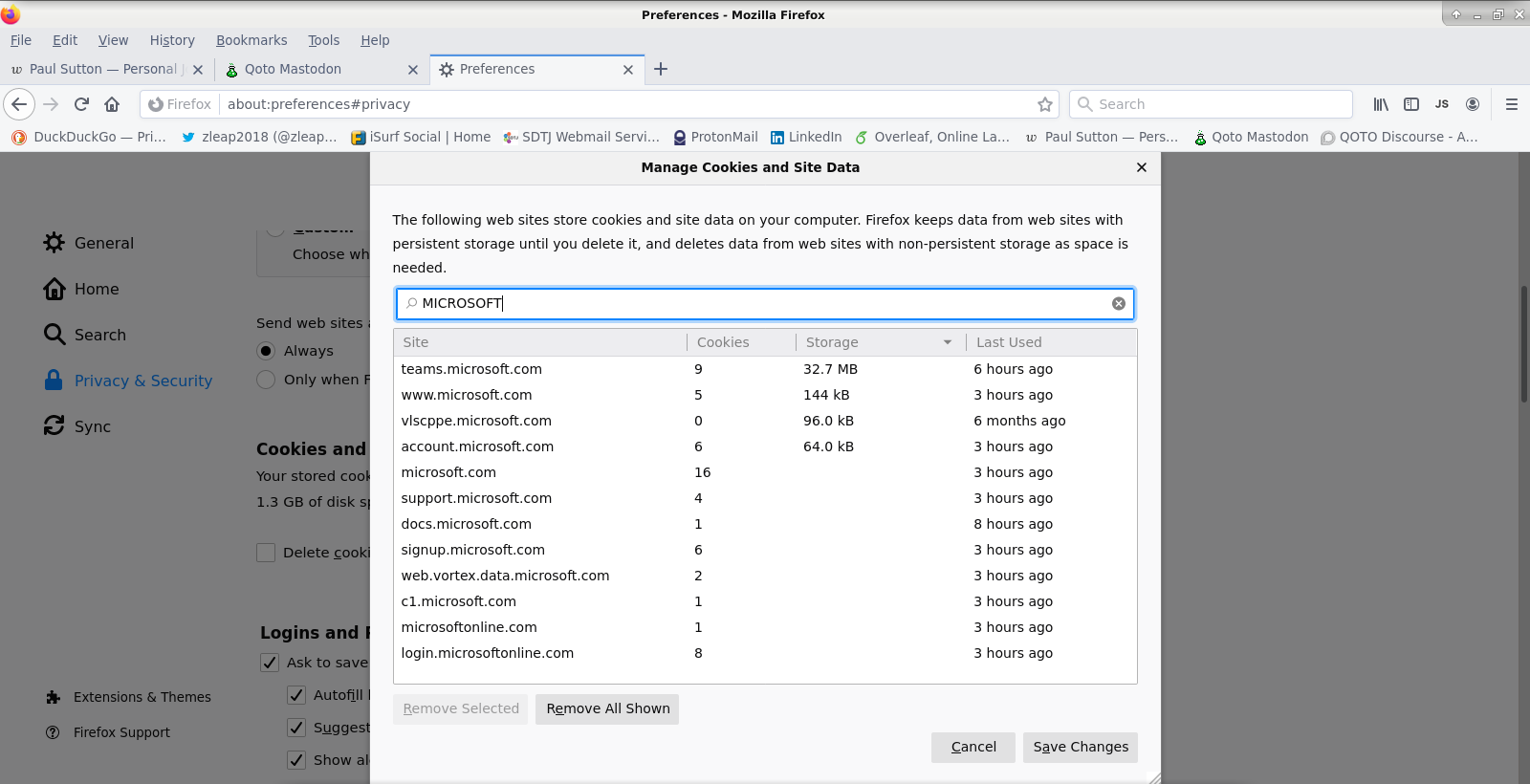Screen dimensions: 1530x784
Task: Select the vlscppe.microsoft.com row
Action: tap(765, 421)
